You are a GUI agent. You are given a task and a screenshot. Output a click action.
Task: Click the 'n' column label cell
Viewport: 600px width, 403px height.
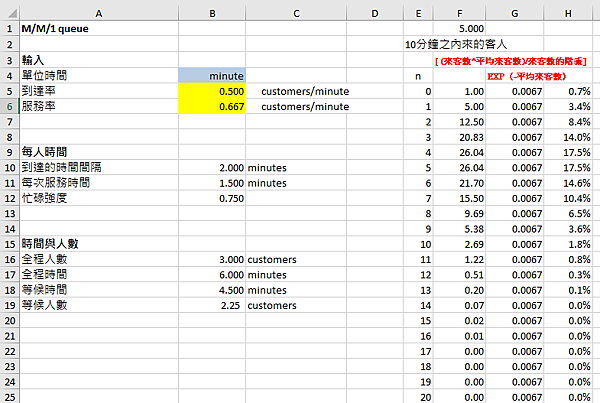pyautogui.click(x=418, y=76)
